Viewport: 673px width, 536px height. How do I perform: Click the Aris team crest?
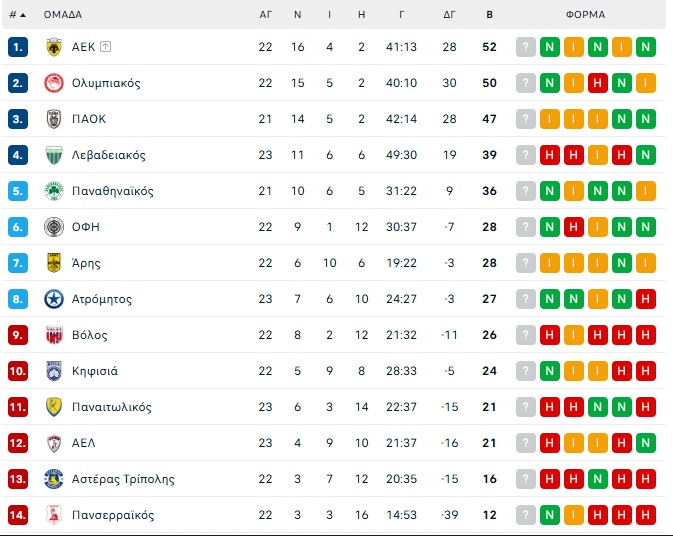[x=54, y=263]
